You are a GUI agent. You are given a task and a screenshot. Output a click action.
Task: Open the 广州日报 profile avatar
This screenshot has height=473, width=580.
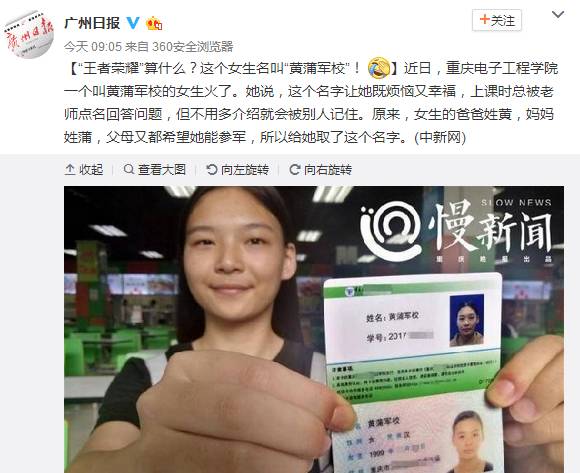pyautogui.click(x=29, y=34)
